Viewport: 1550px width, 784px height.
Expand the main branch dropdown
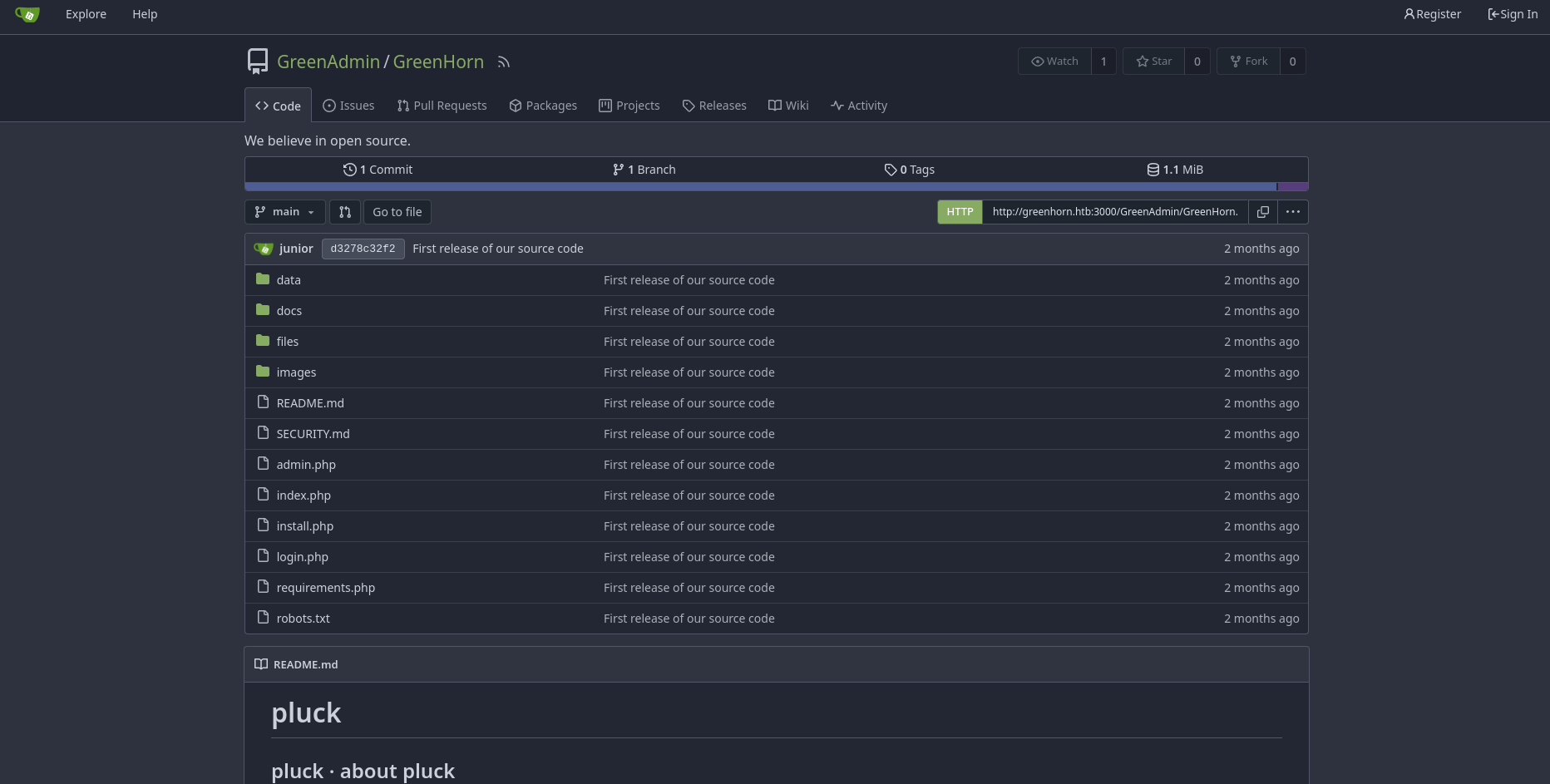tap(285, 212)
